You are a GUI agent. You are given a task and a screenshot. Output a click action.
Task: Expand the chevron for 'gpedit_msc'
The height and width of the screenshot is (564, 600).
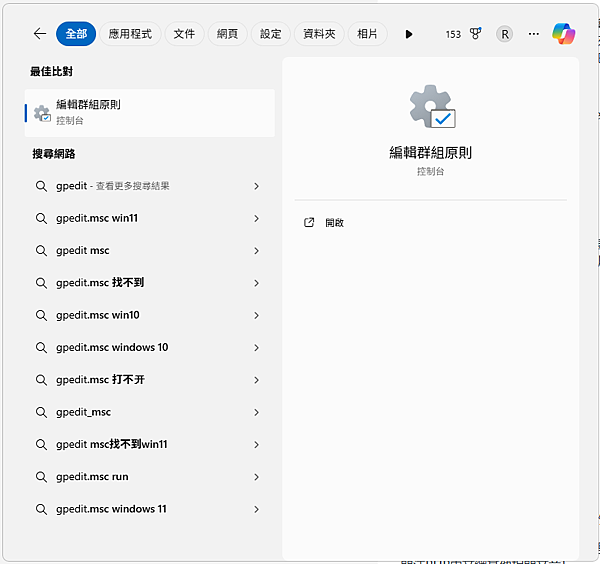[256, 412]
